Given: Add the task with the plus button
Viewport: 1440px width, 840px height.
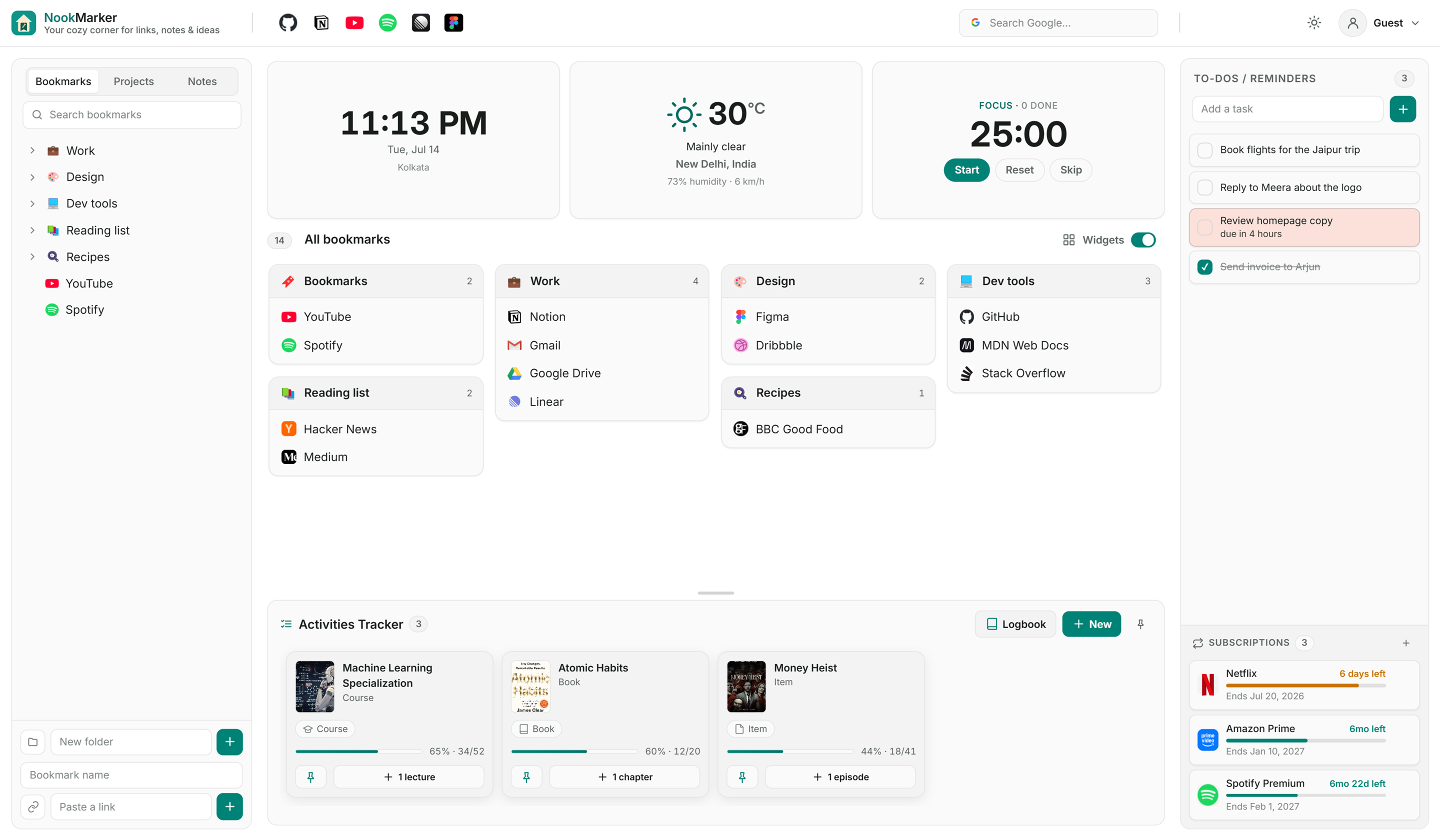Looking at the screenshot, I should point(1402,109).
